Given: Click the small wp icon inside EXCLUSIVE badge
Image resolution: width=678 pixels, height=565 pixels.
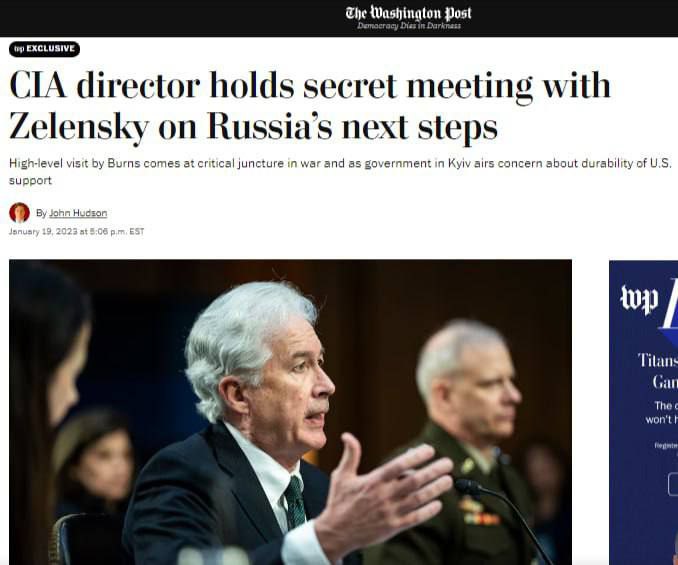Looking at the screenshot, I should tap(19, 49).
